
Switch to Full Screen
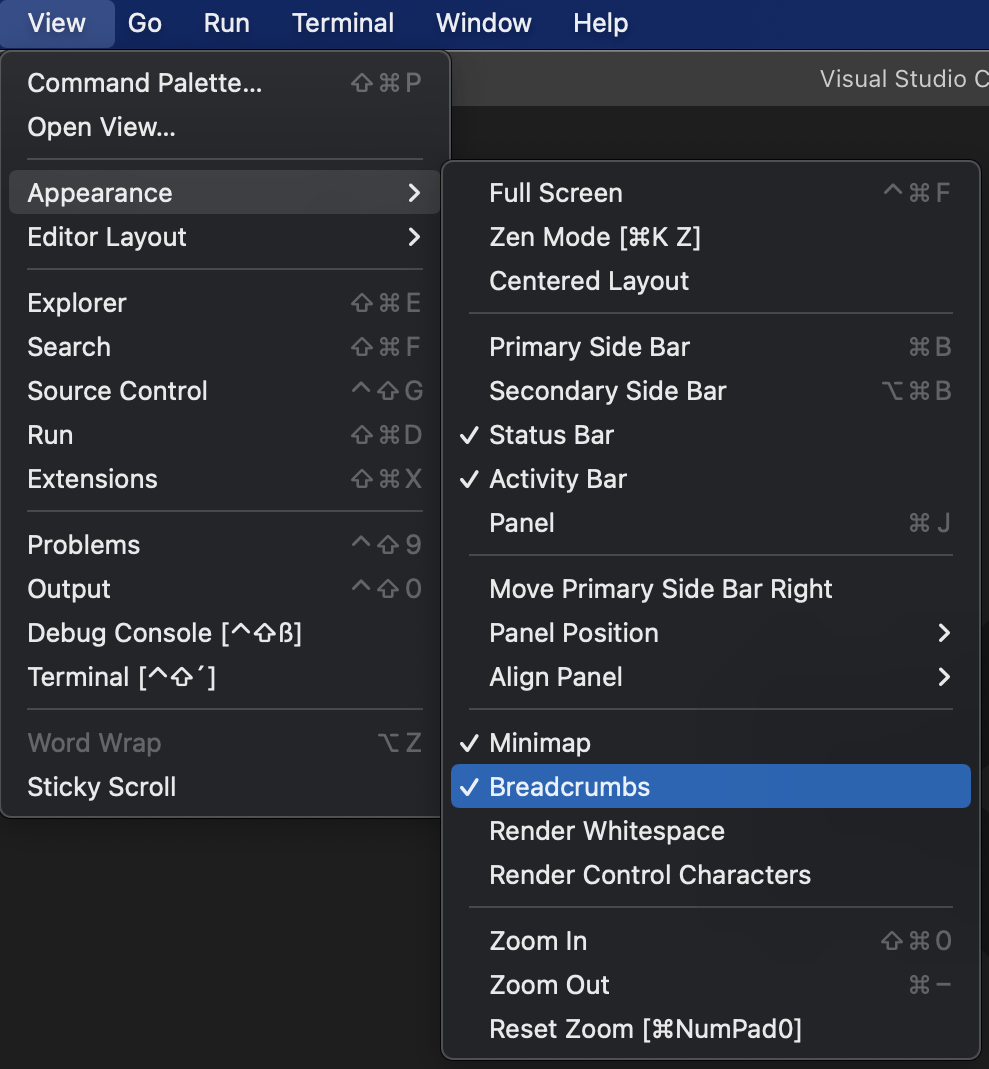[555, 193]
